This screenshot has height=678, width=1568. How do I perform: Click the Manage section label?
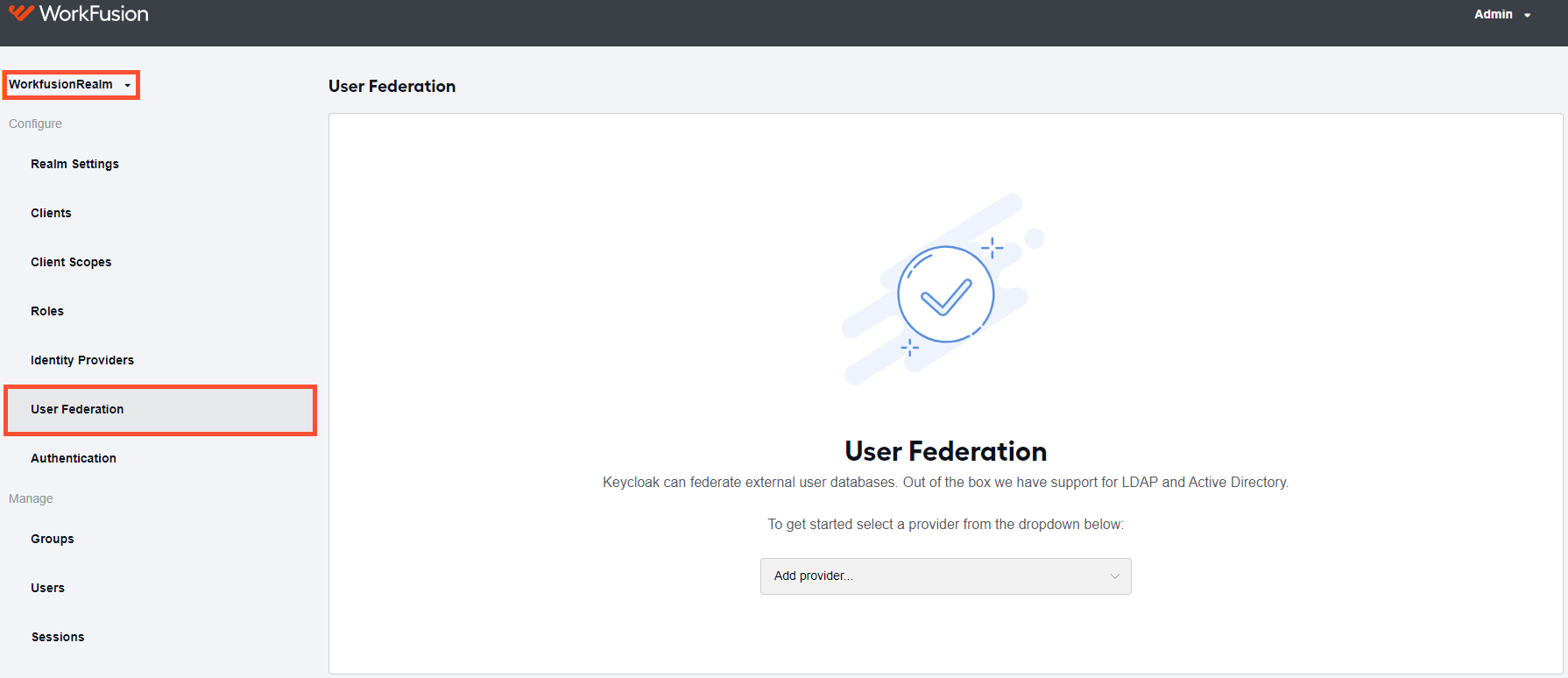31,498
